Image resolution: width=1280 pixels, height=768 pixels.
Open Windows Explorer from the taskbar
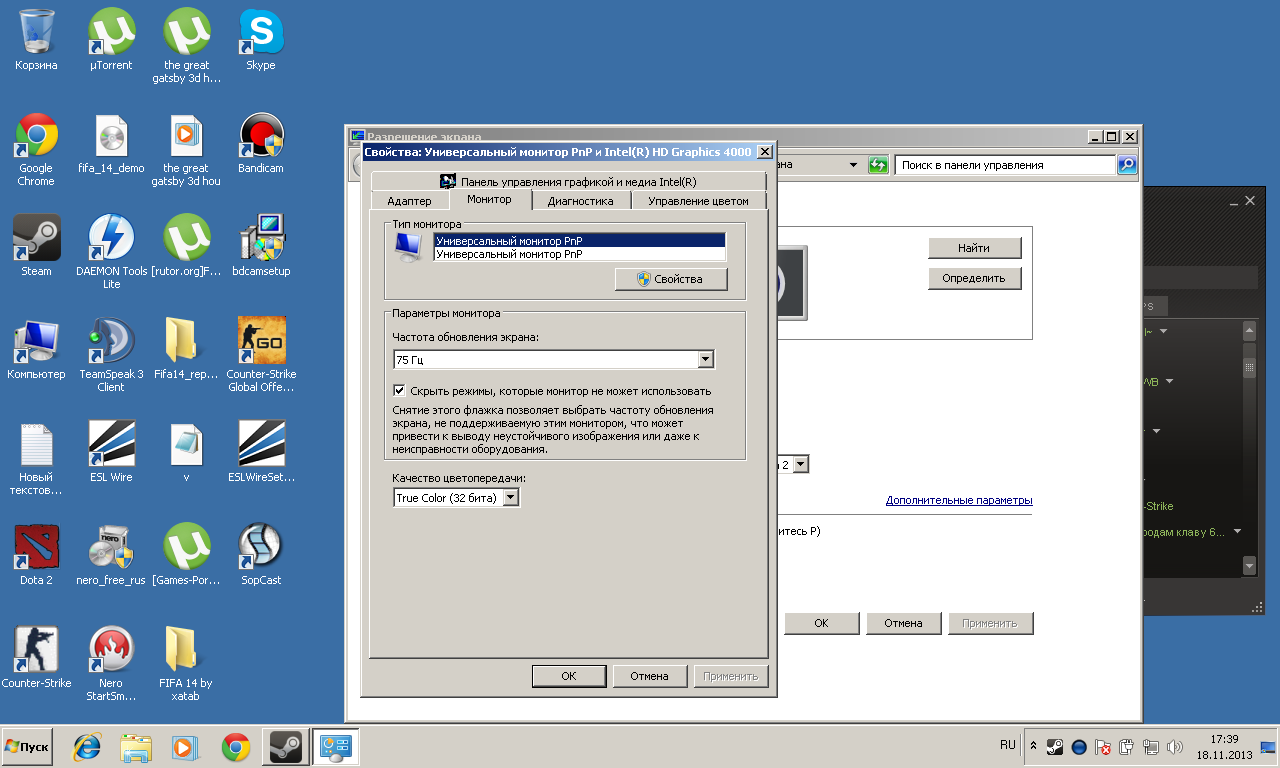[135, 747]
